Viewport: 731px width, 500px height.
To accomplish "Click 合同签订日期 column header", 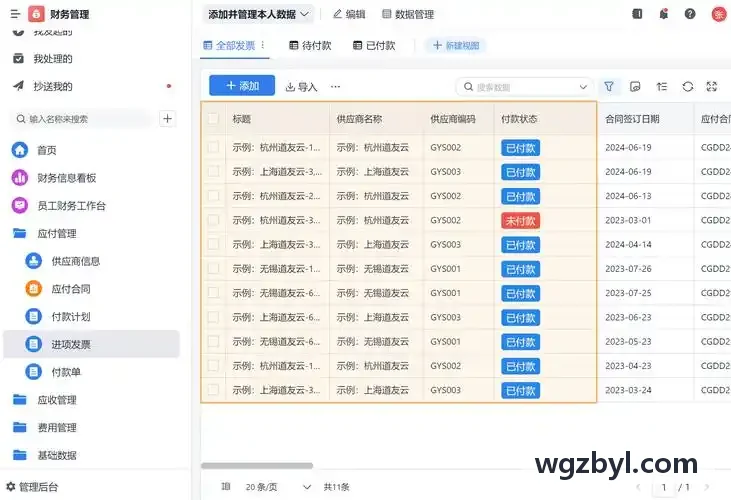I will [632, 119].
